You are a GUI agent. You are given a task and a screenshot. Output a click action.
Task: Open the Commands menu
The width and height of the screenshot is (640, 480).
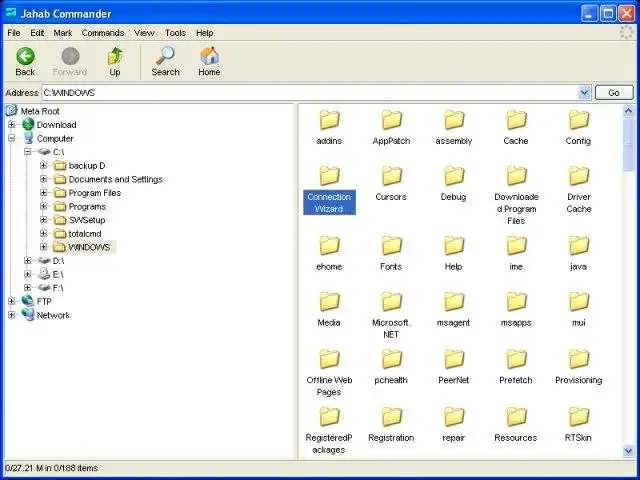pyautogui.click(x=103, y=33)
